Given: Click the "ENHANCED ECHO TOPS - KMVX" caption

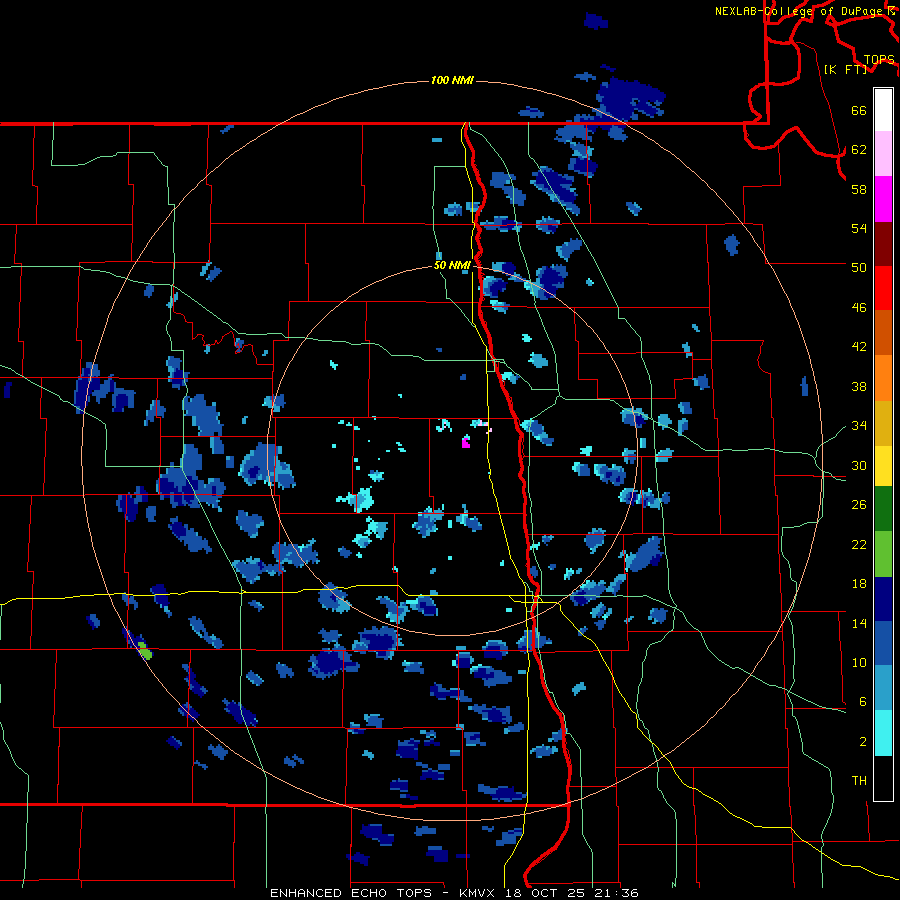Looking at the screenshot, I should [383, 893].
